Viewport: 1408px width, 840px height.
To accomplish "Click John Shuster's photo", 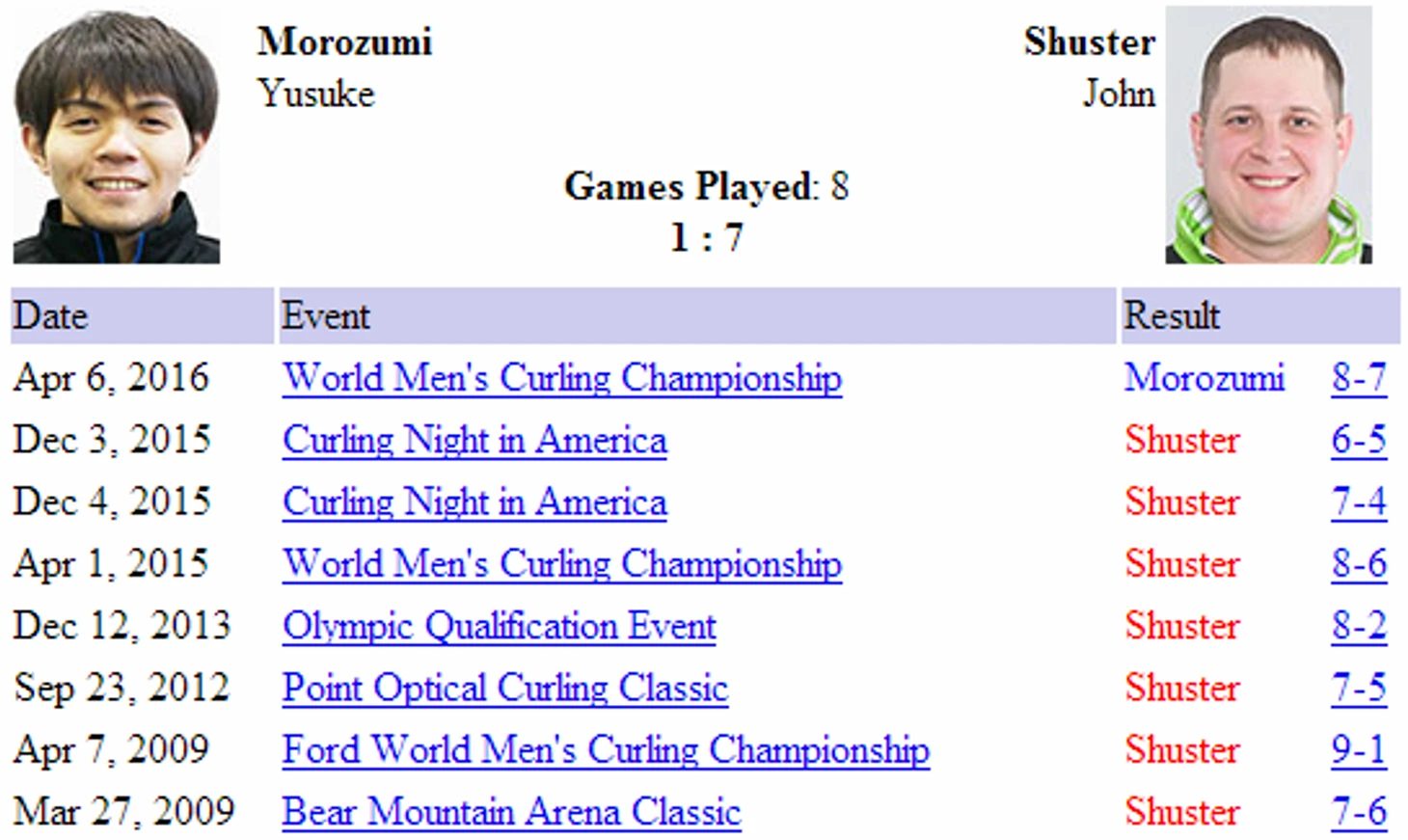I will [x=1268, y=134].
